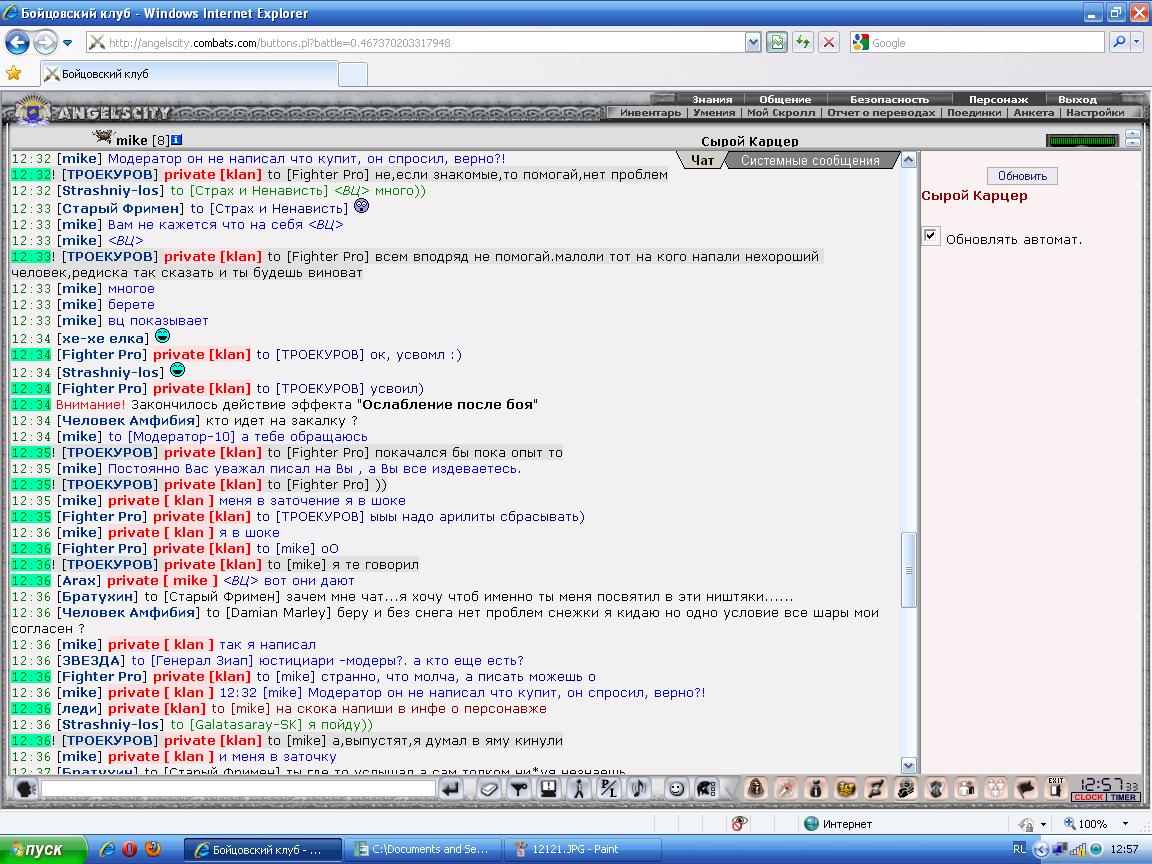Open mike's info via blue i icon

176,140
